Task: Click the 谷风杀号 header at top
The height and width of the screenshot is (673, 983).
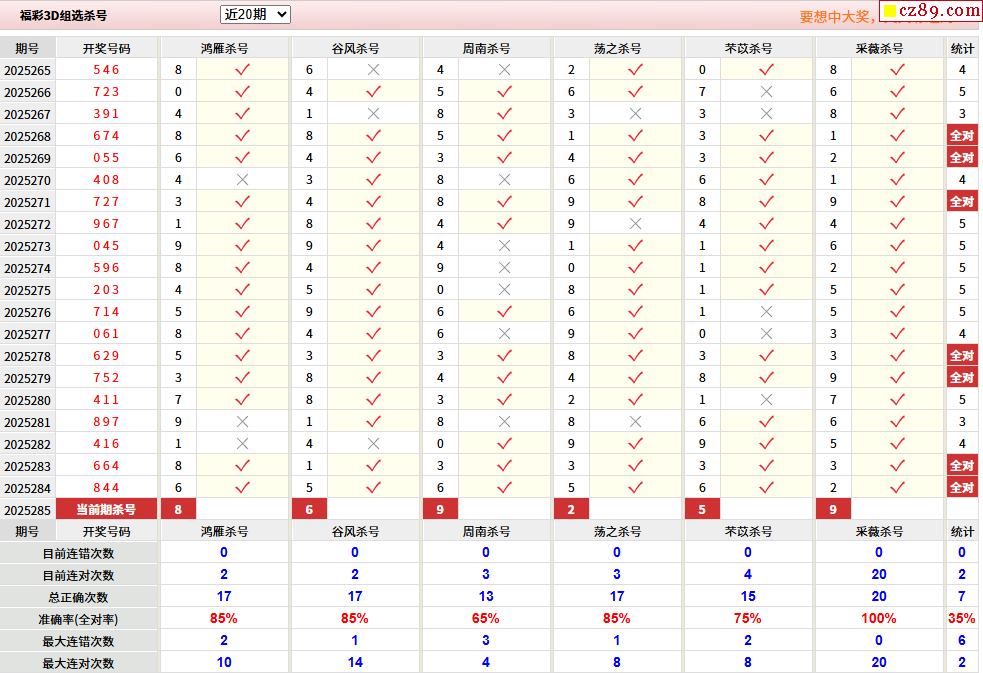Action: click(x=355, y=48)
